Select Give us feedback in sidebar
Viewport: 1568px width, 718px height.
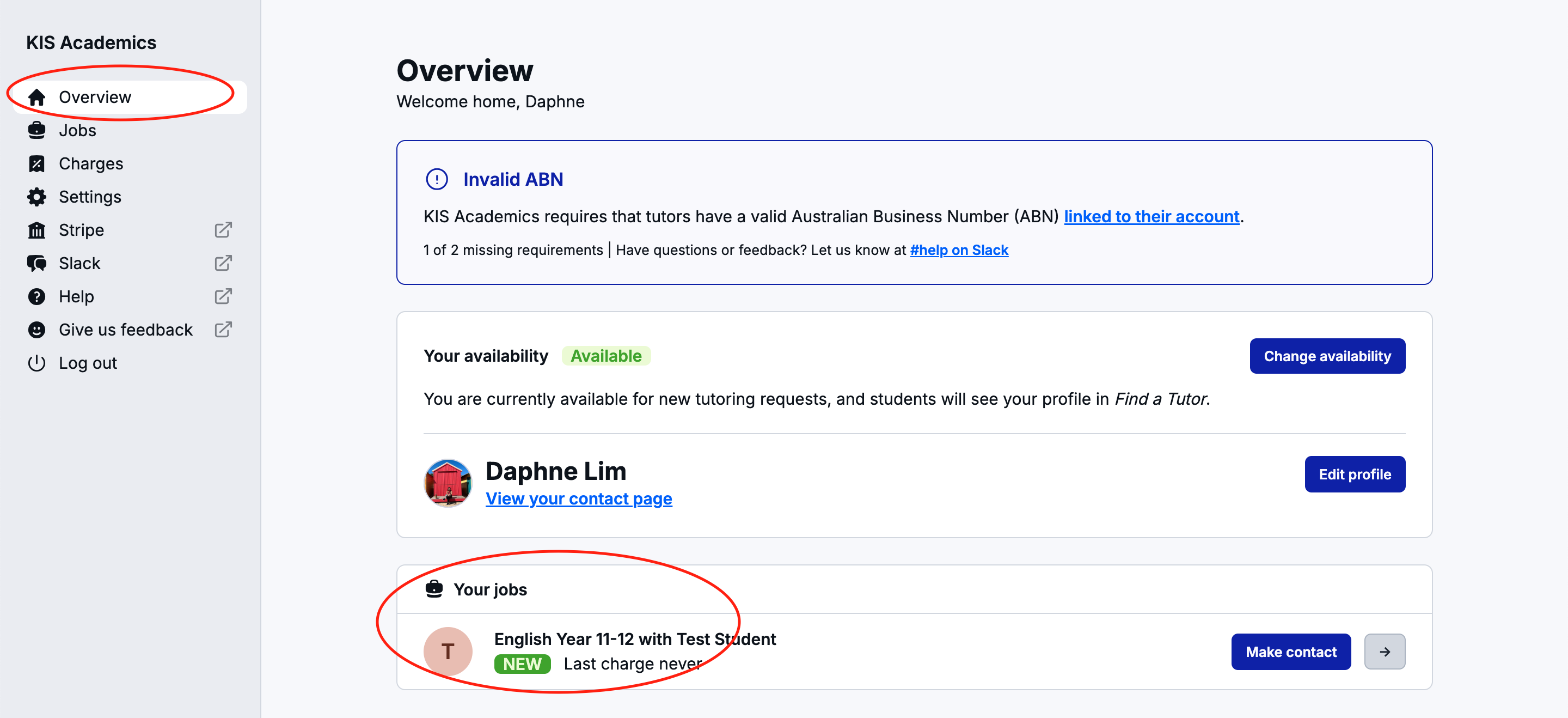[x=125, y=330]
